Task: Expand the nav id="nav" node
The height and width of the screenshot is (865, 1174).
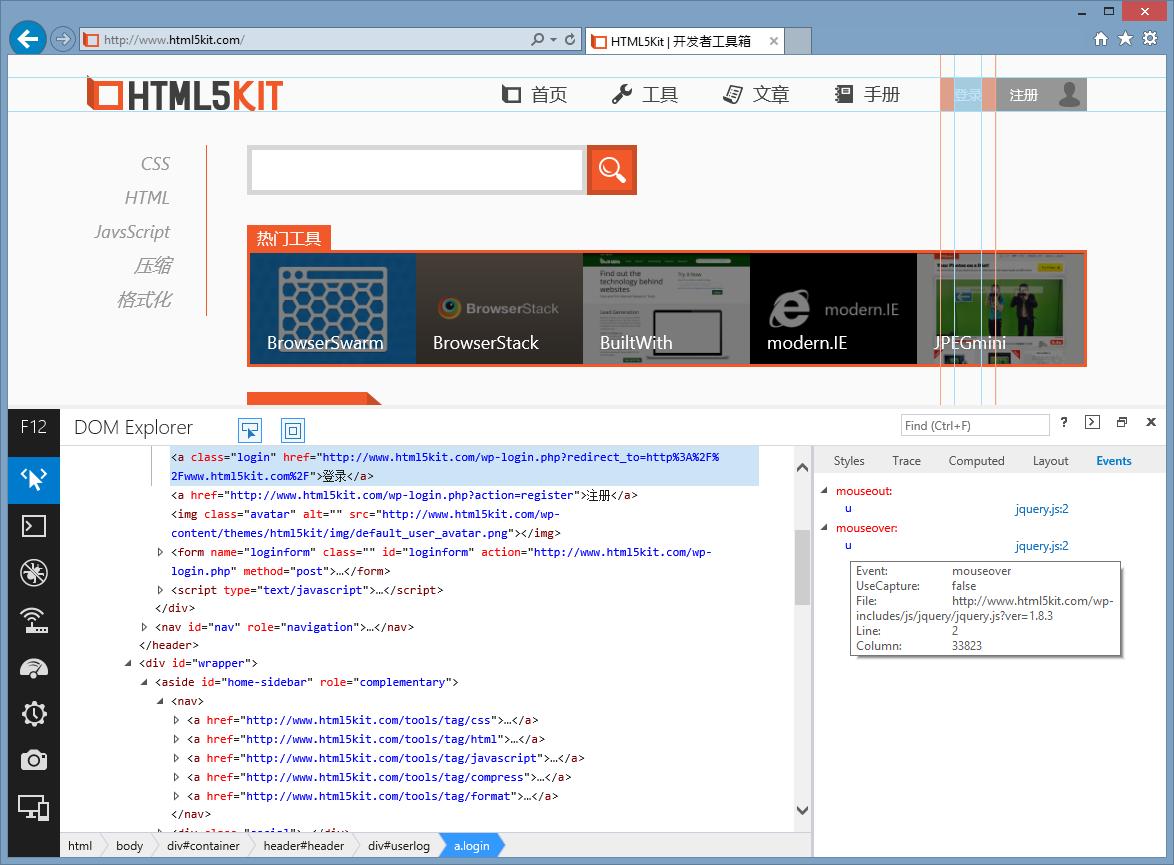Action: pos(144,627)
